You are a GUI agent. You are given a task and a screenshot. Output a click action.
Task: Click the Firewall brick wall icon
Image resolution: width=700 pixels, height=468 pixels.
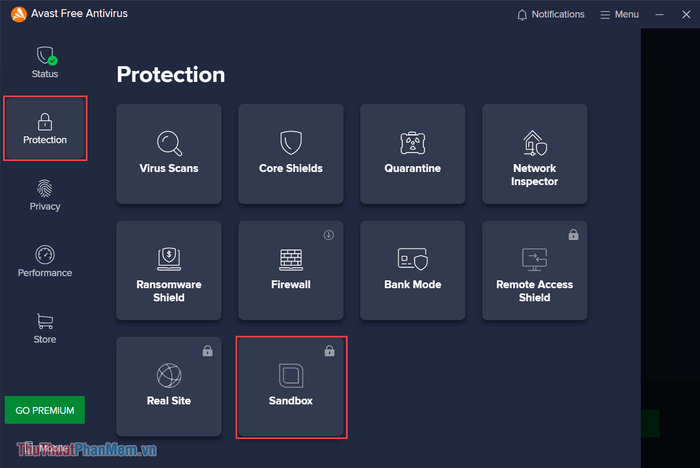click(x=291, y=259)
